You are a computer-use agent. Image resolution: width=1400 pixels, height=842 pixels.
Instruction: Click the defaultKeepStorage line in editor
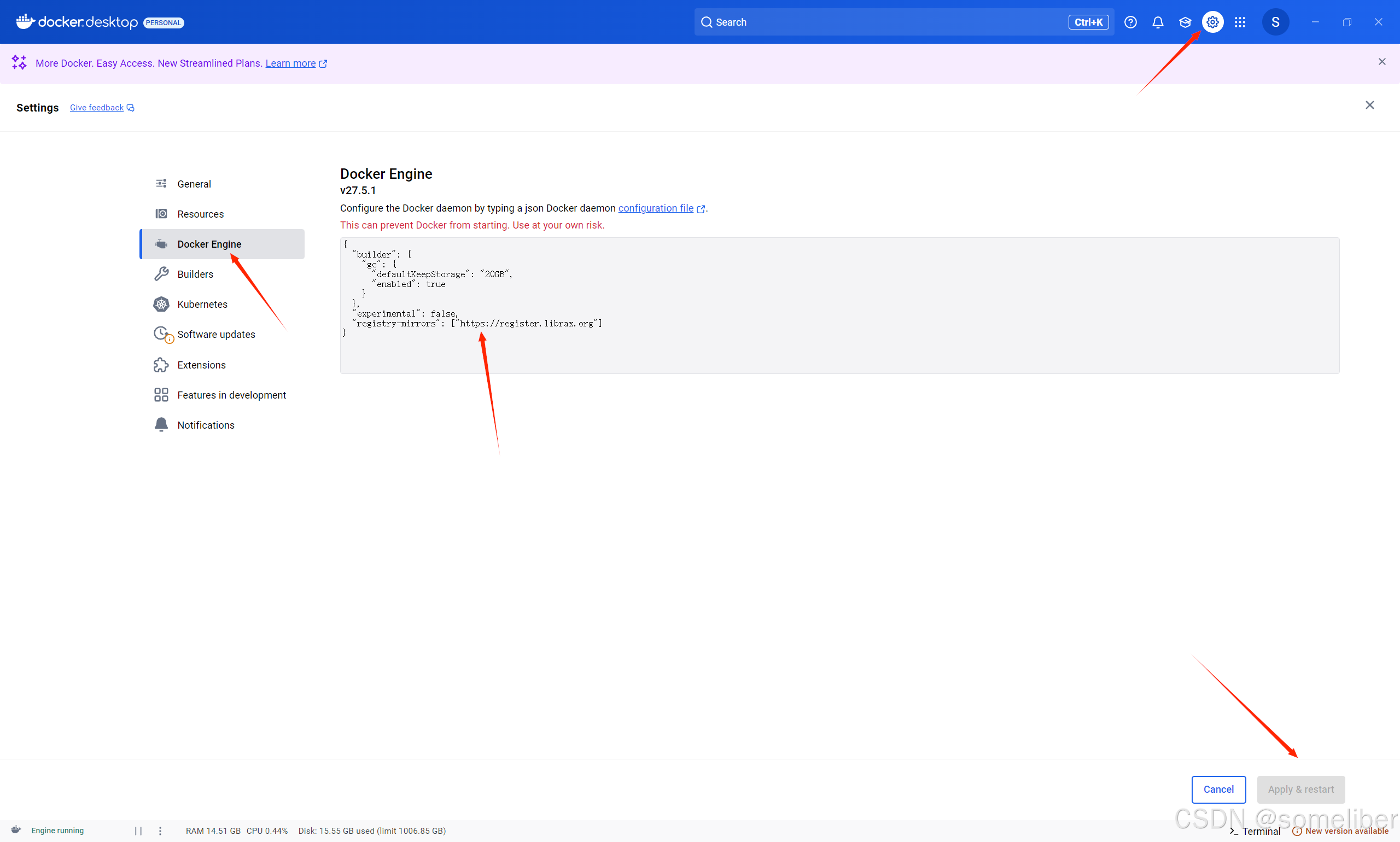(442, 274)
